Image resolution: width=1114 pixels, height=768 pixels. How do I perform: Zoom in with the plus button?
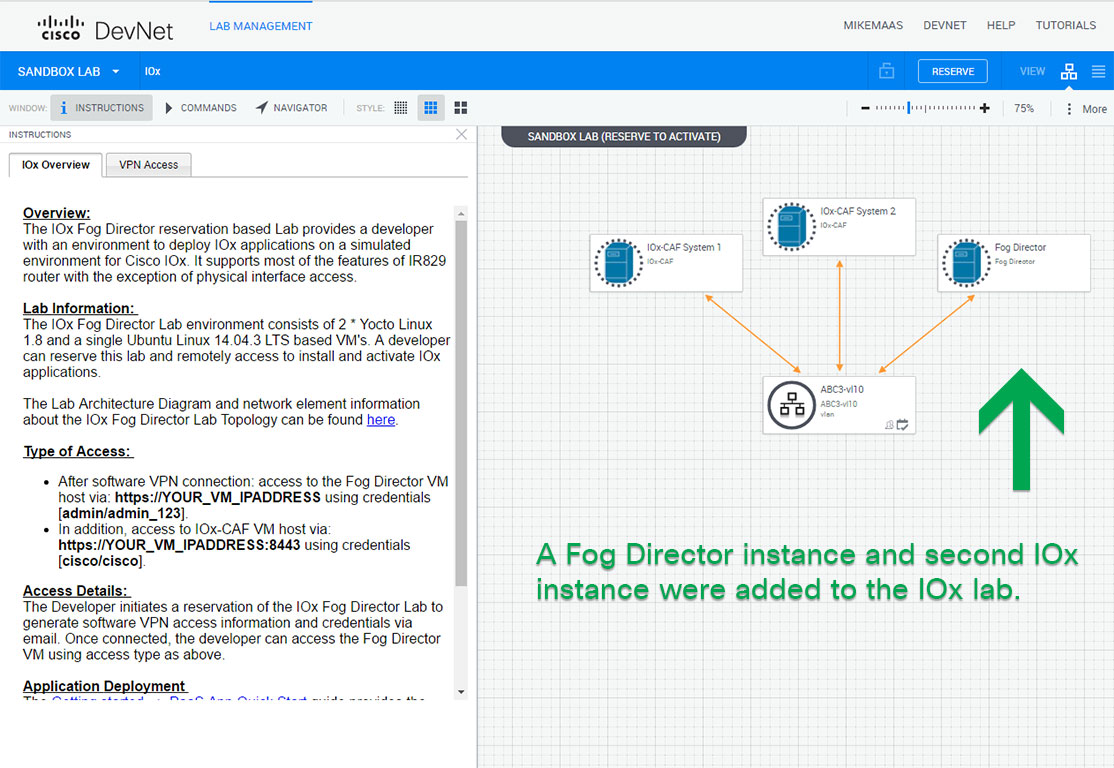[x=984, y=109]
